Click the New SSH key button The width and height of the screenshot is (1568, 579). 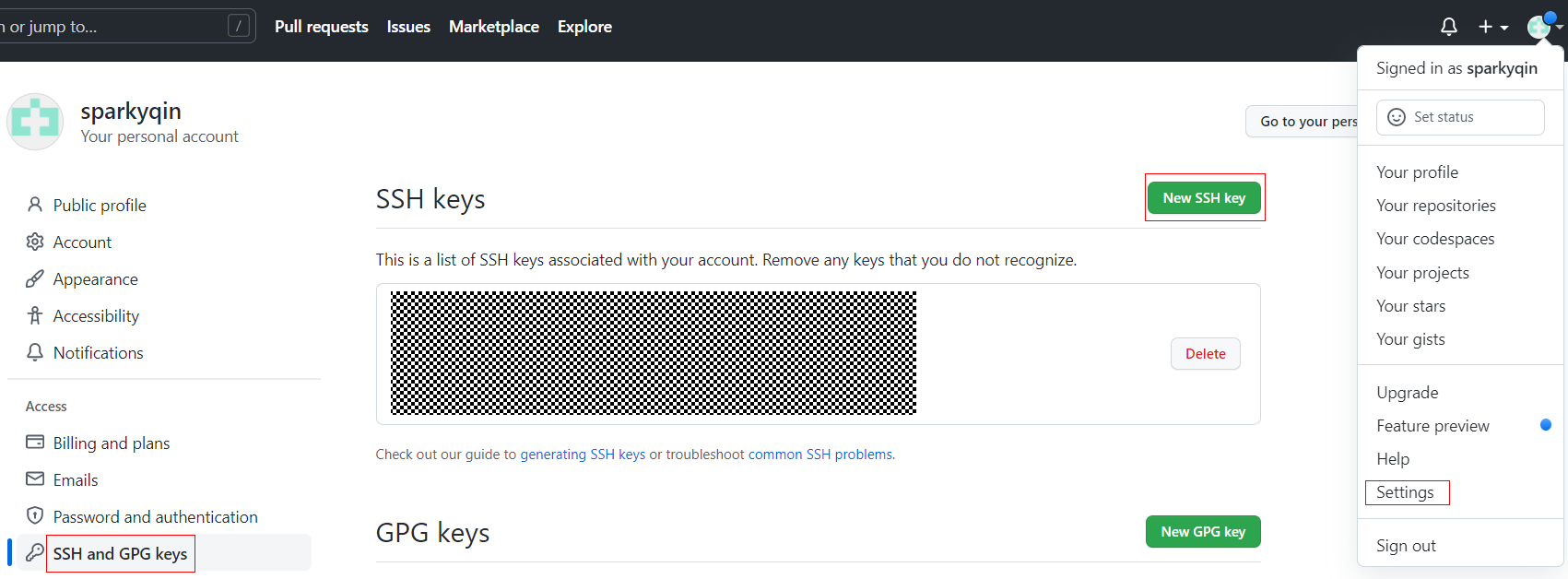click(x=1204, y=198)
